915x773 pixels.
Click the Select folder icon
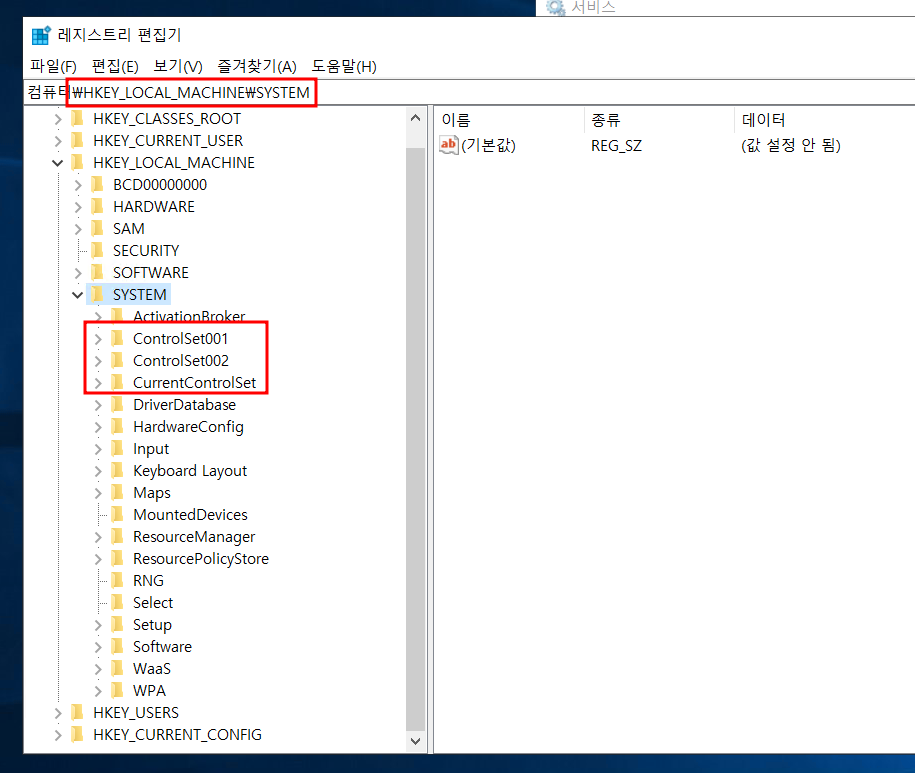tap(117, 602)
